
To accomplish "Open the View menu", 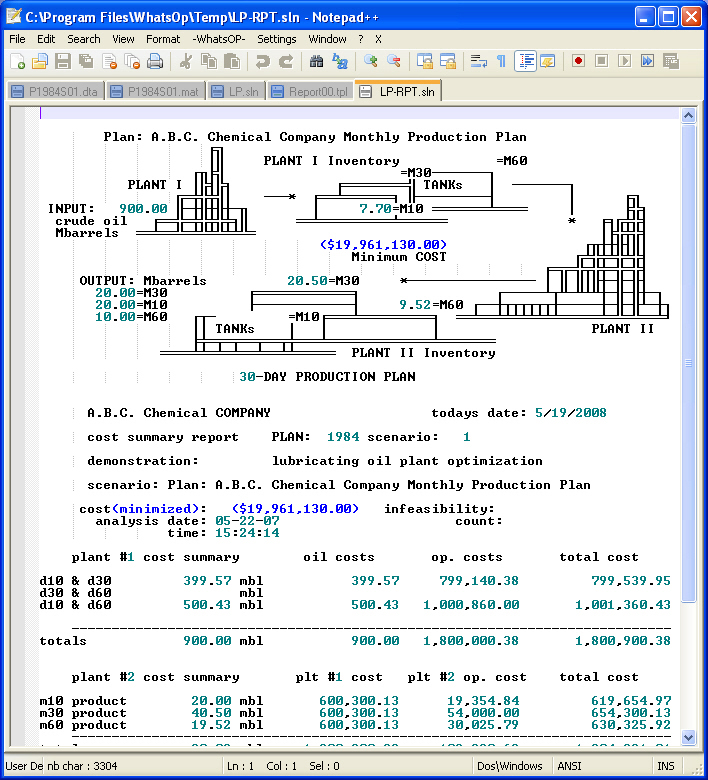I will [123, 39].
